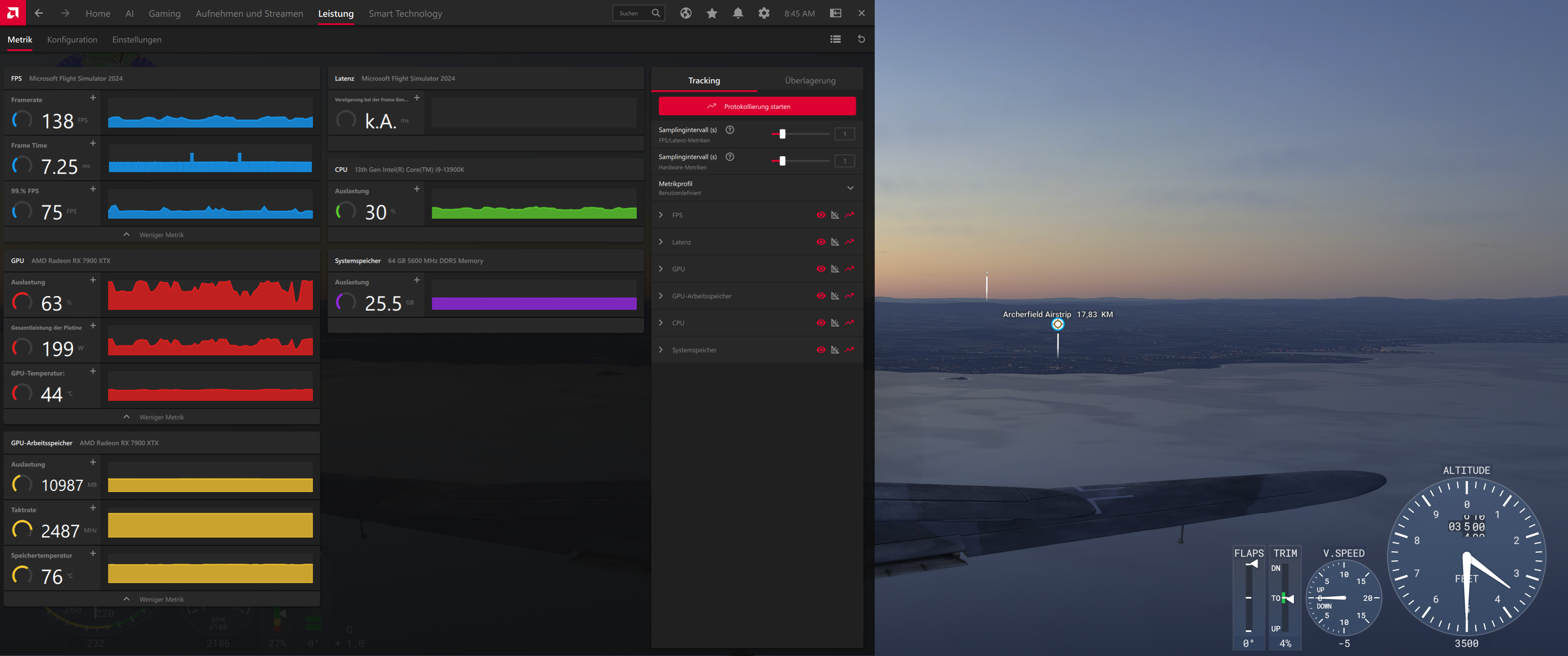Click Protokollierung starten button
Viewport: 1568px width, 656px height.
click(x=757, y=107)
